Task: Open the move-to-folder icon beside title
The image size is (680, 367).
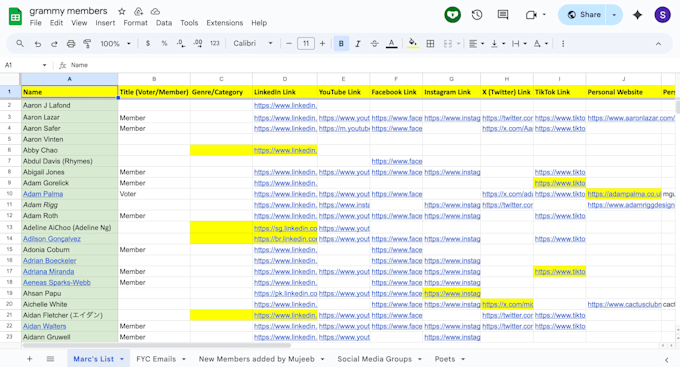Action: point(138,11)
